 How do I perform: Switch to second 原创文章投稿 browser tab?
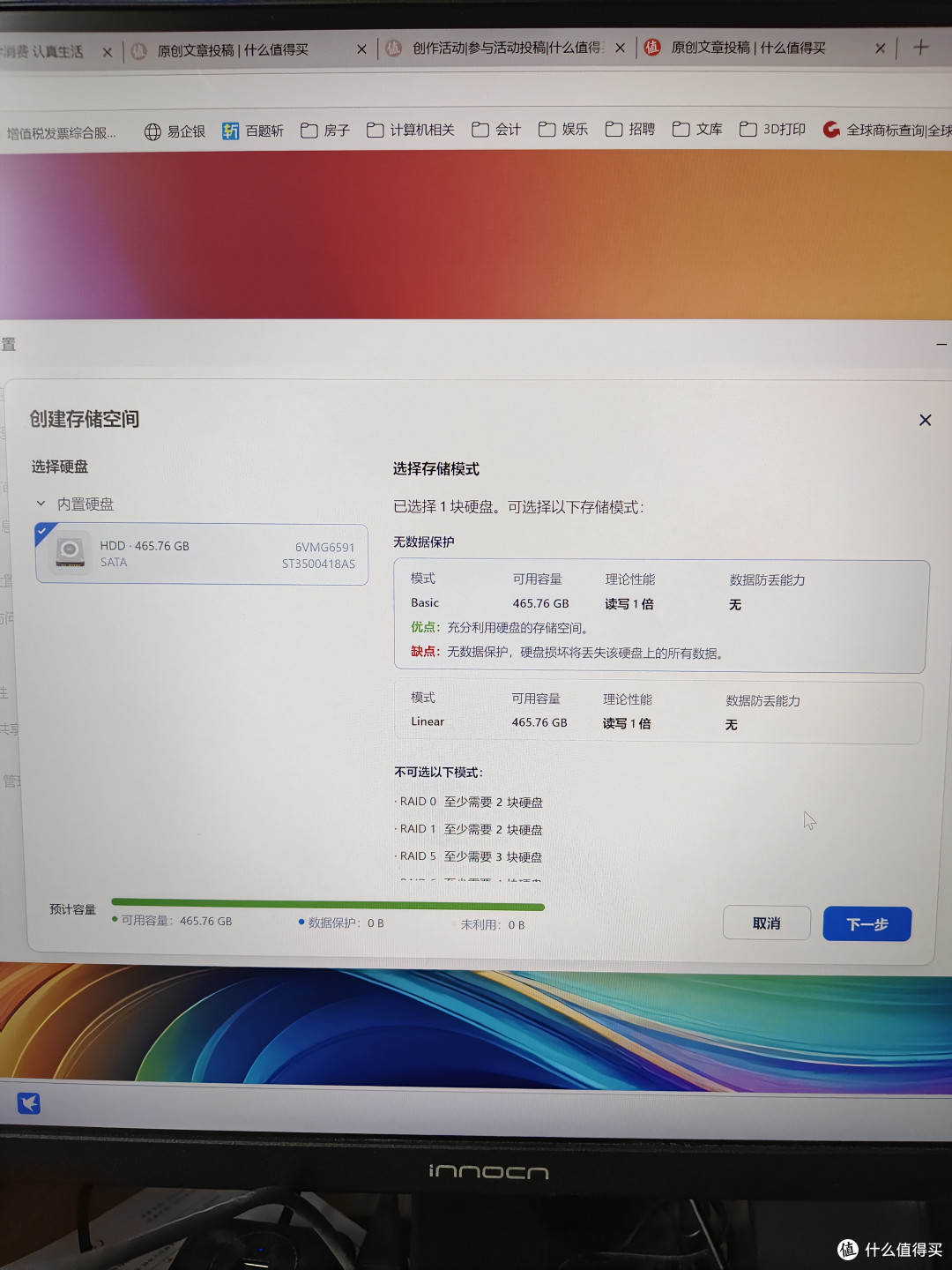click(231, 50)
